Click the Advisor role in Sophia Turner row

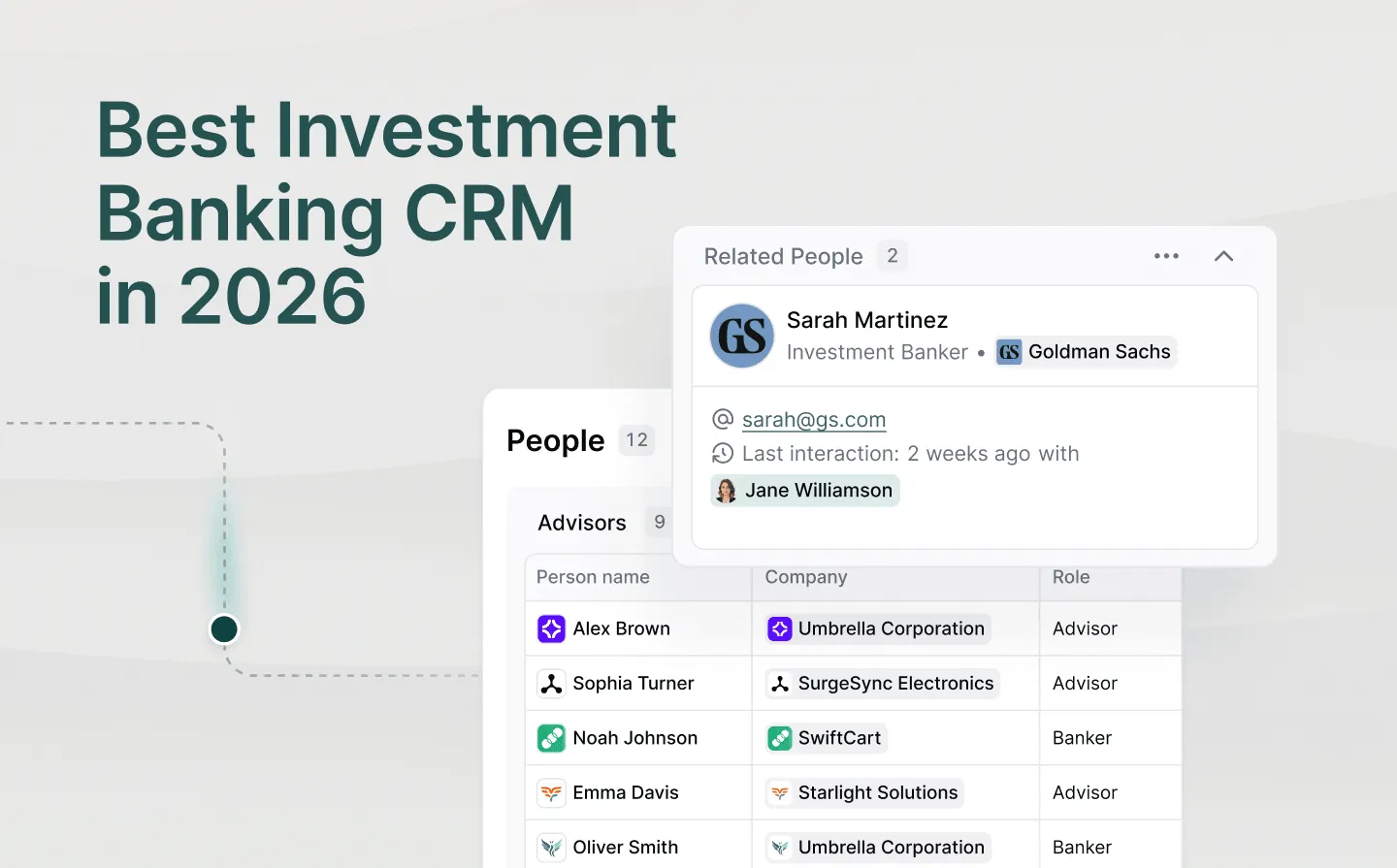pyautogui.click(x=1085, y=684)
